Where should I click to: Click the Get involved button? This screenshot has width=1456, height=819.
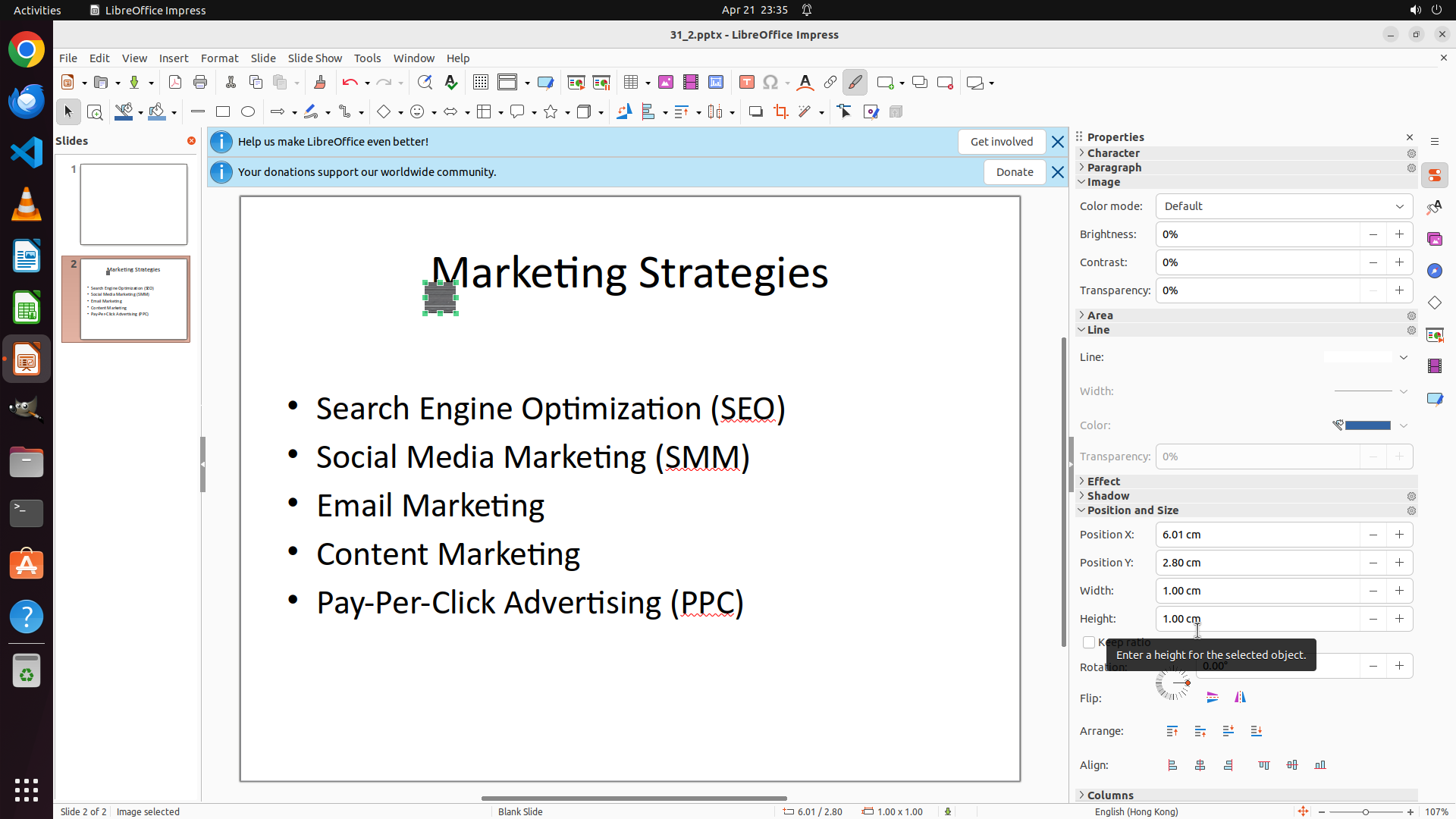click(x=1001, y=142)
